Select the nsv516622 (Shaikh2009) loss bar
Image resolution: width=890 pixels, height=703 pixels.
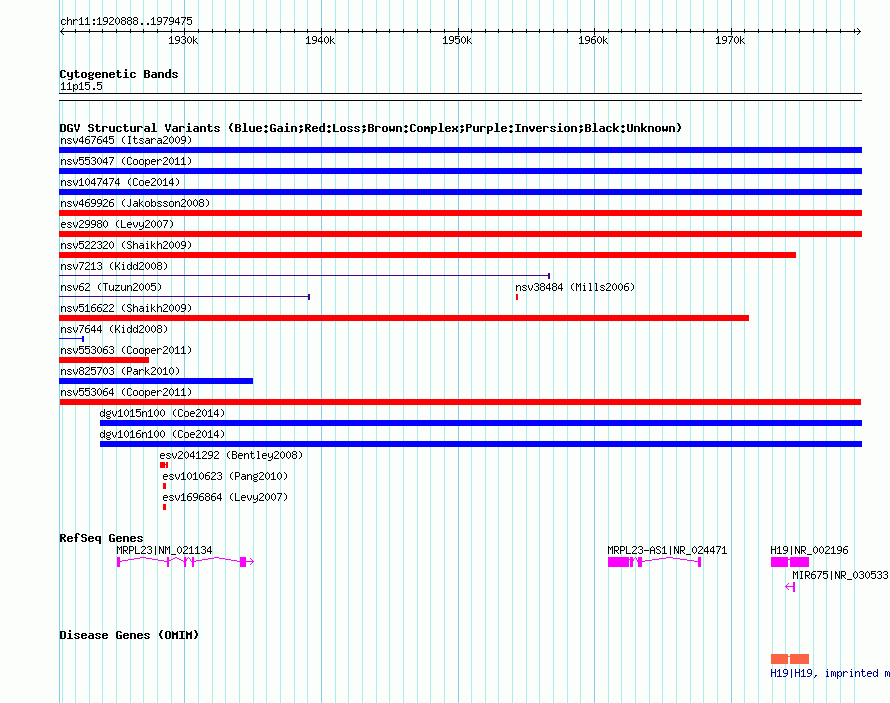404,318
